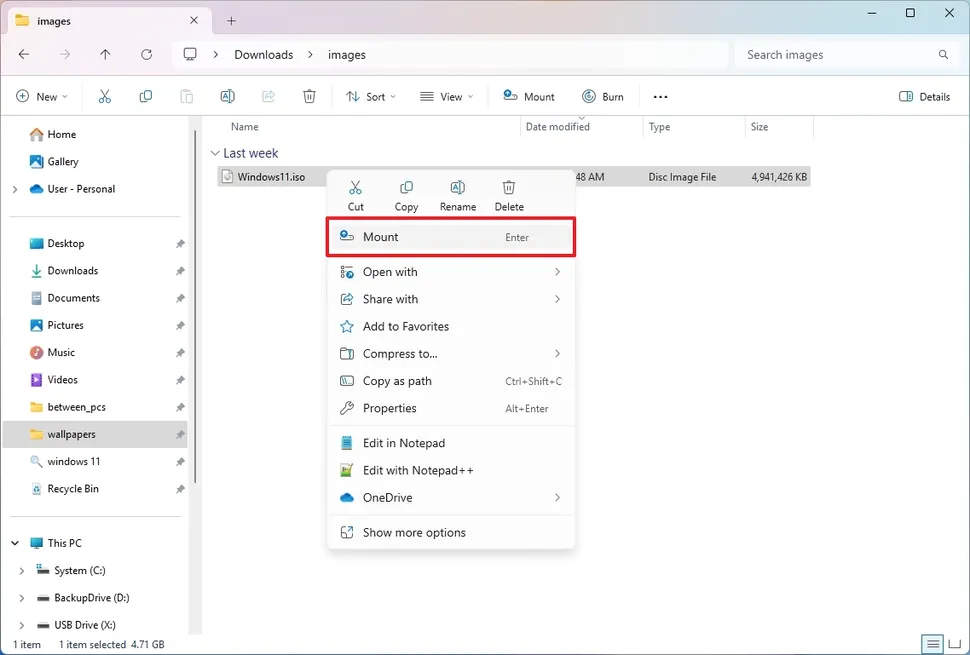Click the Up arrow navigation icon

106,55
